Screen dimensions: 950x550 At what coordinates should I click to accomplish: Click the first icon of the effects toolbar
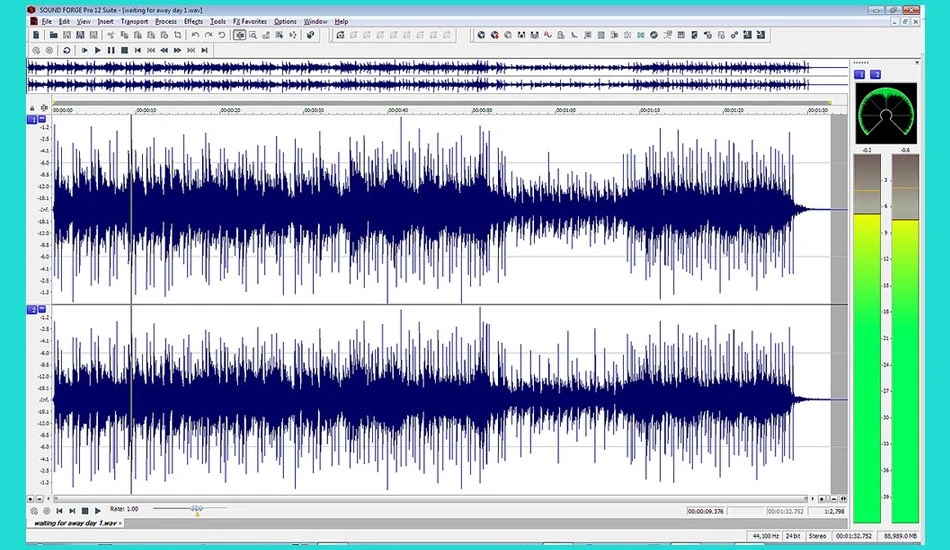coord(481,35)
